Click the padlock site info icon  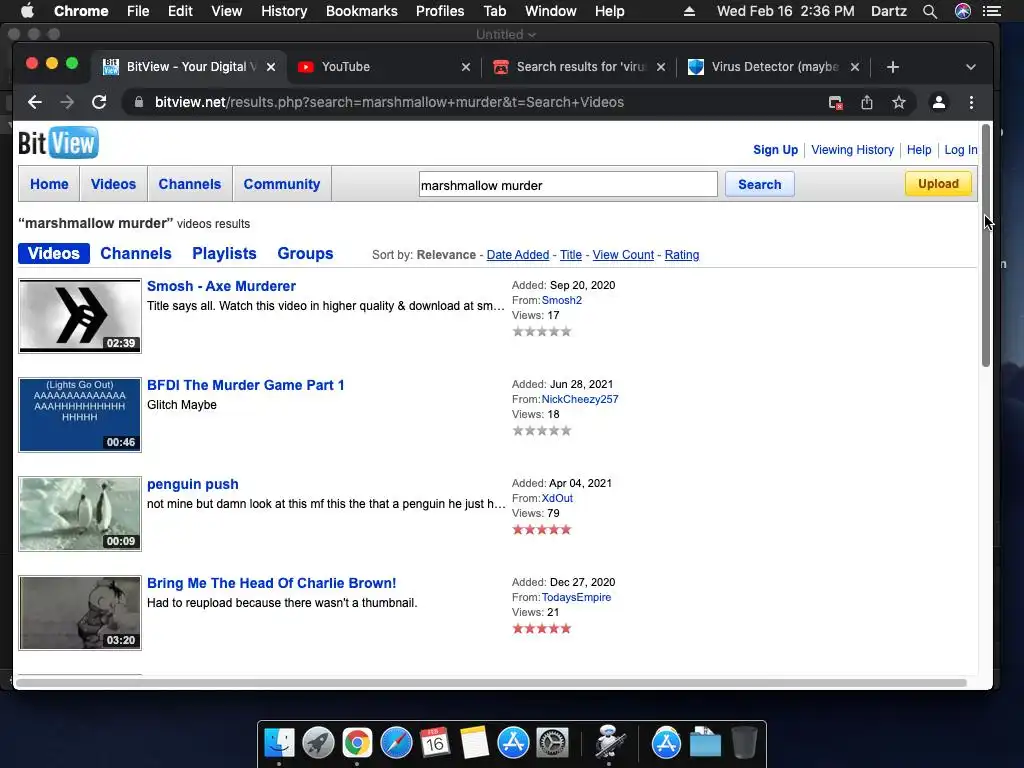(138, 102)
